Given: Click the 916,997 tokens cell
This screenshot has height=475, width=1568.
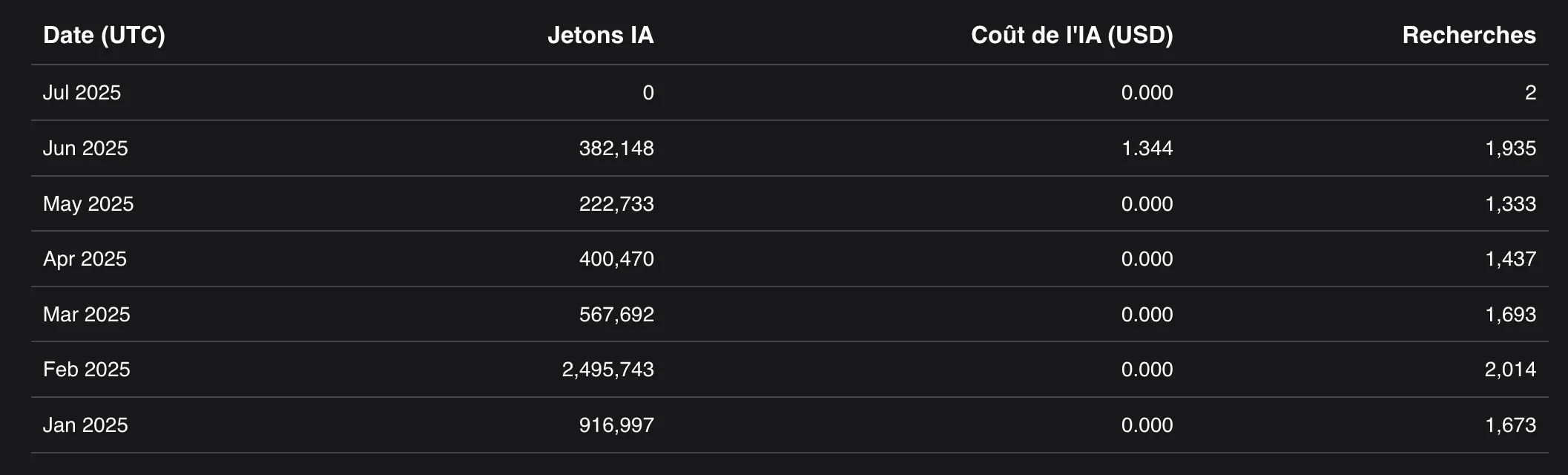Looking at the screenshot, I should (x=616, y=425).
